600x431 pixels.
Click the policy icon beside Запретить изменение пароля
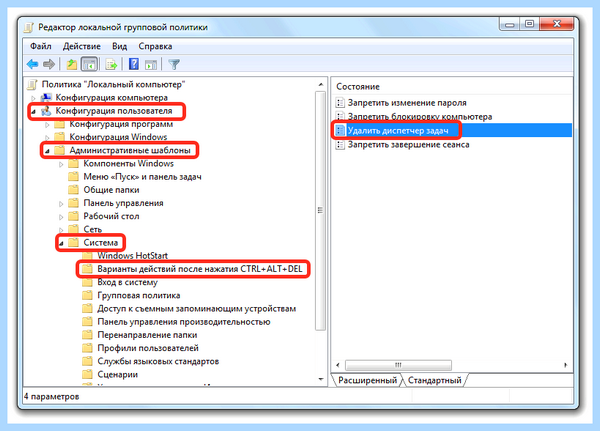[340, 103]
